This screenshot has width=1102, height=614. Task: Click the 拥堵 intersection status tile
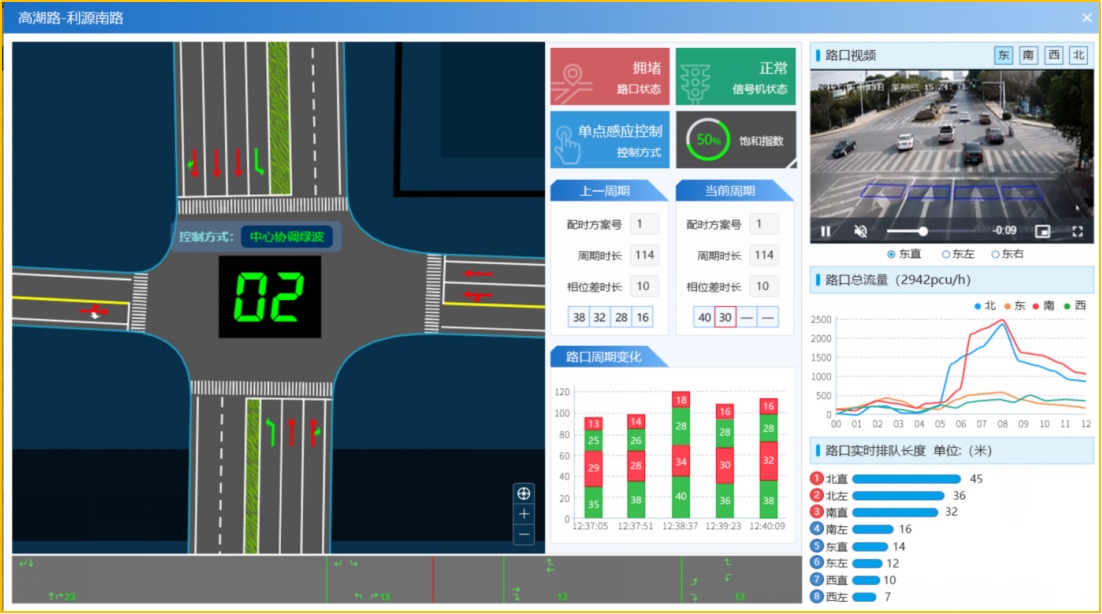click(x=609, y=77)
